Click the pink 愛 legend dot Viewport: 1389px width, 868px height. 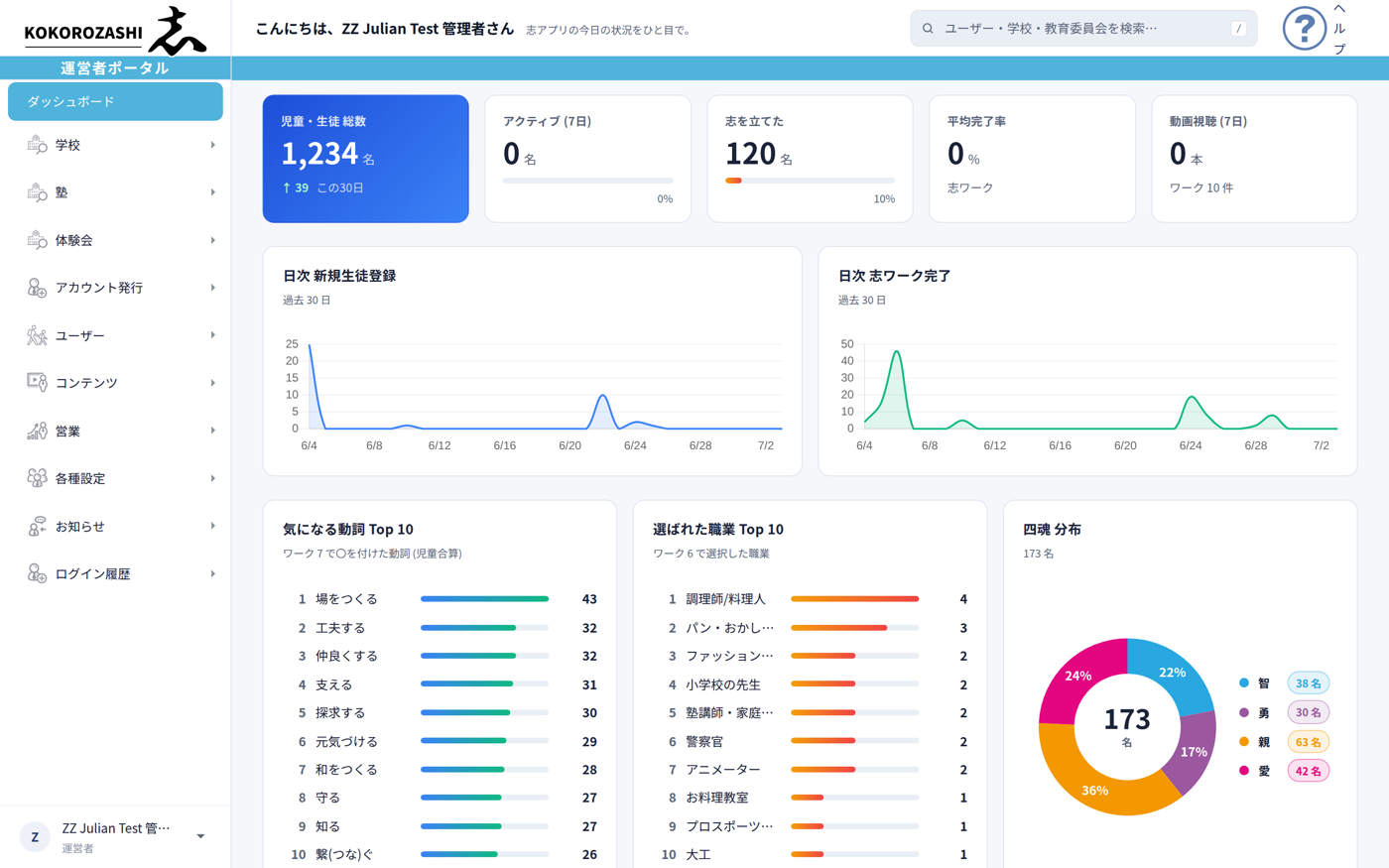point(1244,771)
